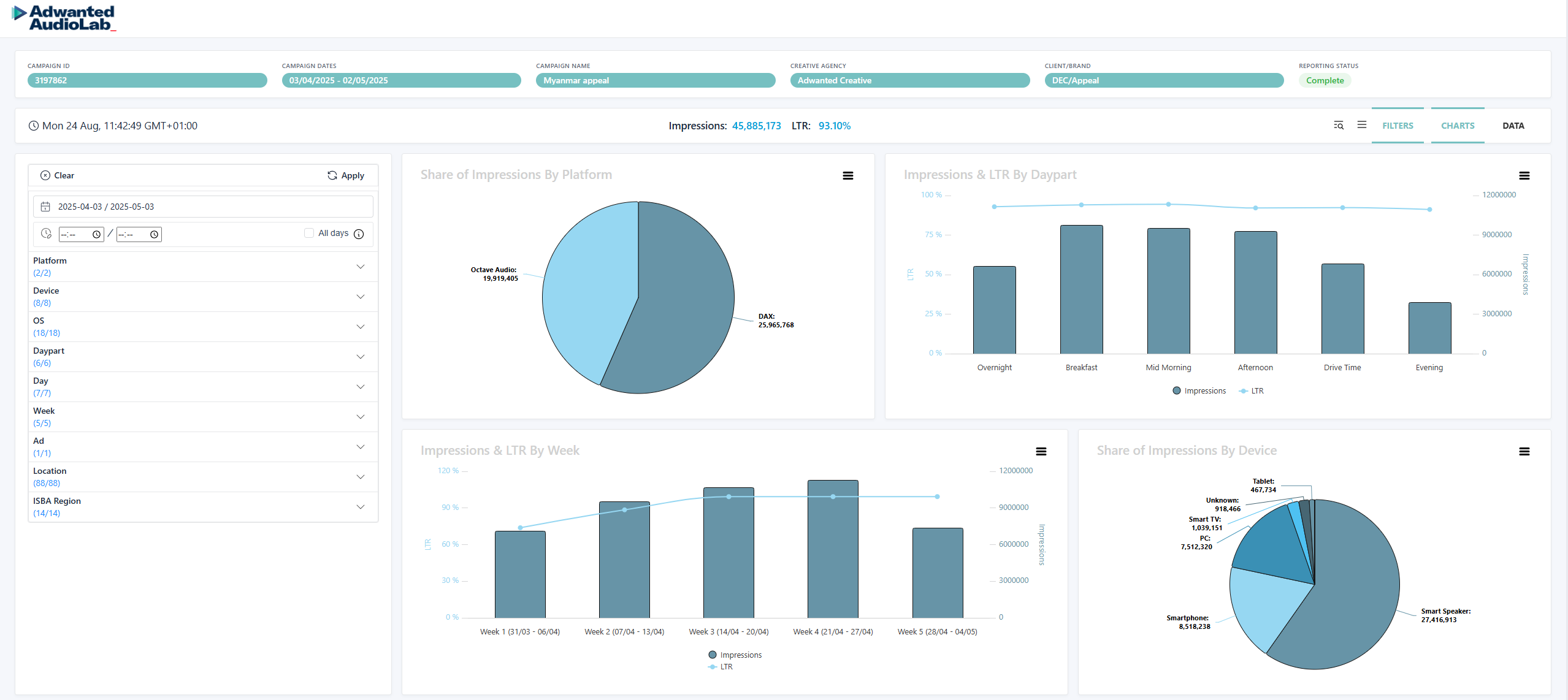1568x700 pixels.
Task: Expand the Location filter
Action: click(x=203, y=477)
